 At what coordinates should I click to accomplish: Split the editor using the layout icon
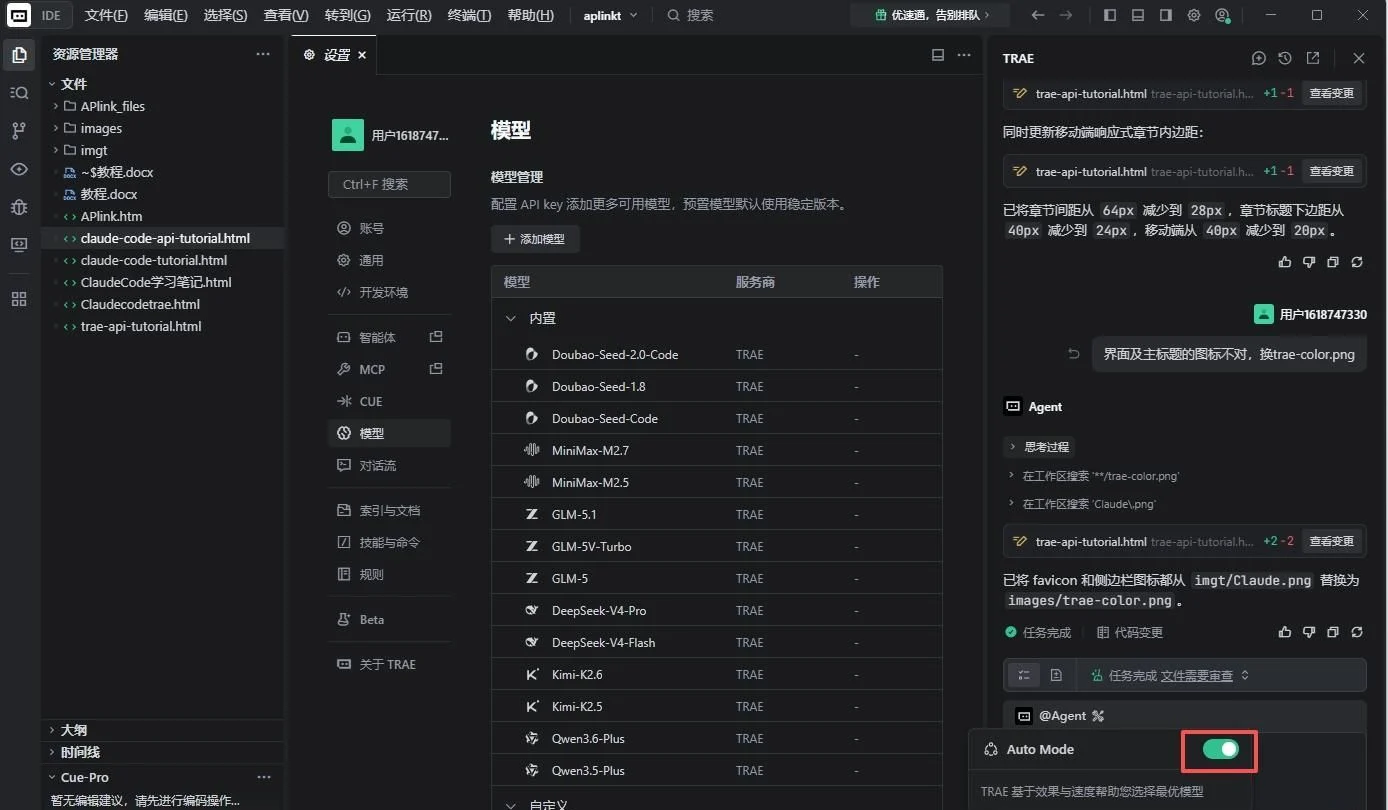click(938, 55)
